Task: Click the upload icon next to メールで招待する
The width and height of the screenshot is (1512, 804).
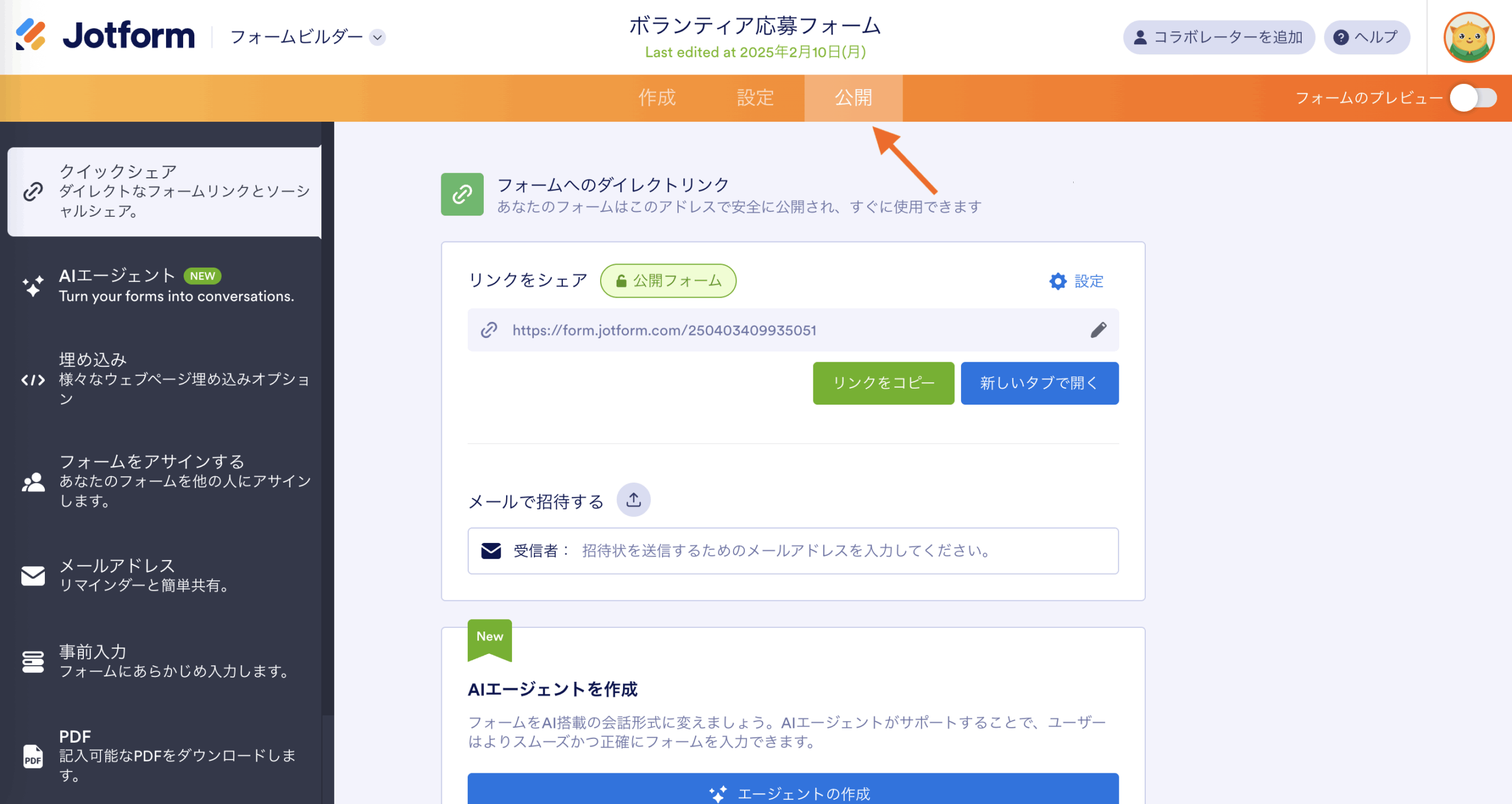Action: click(634, 500)
